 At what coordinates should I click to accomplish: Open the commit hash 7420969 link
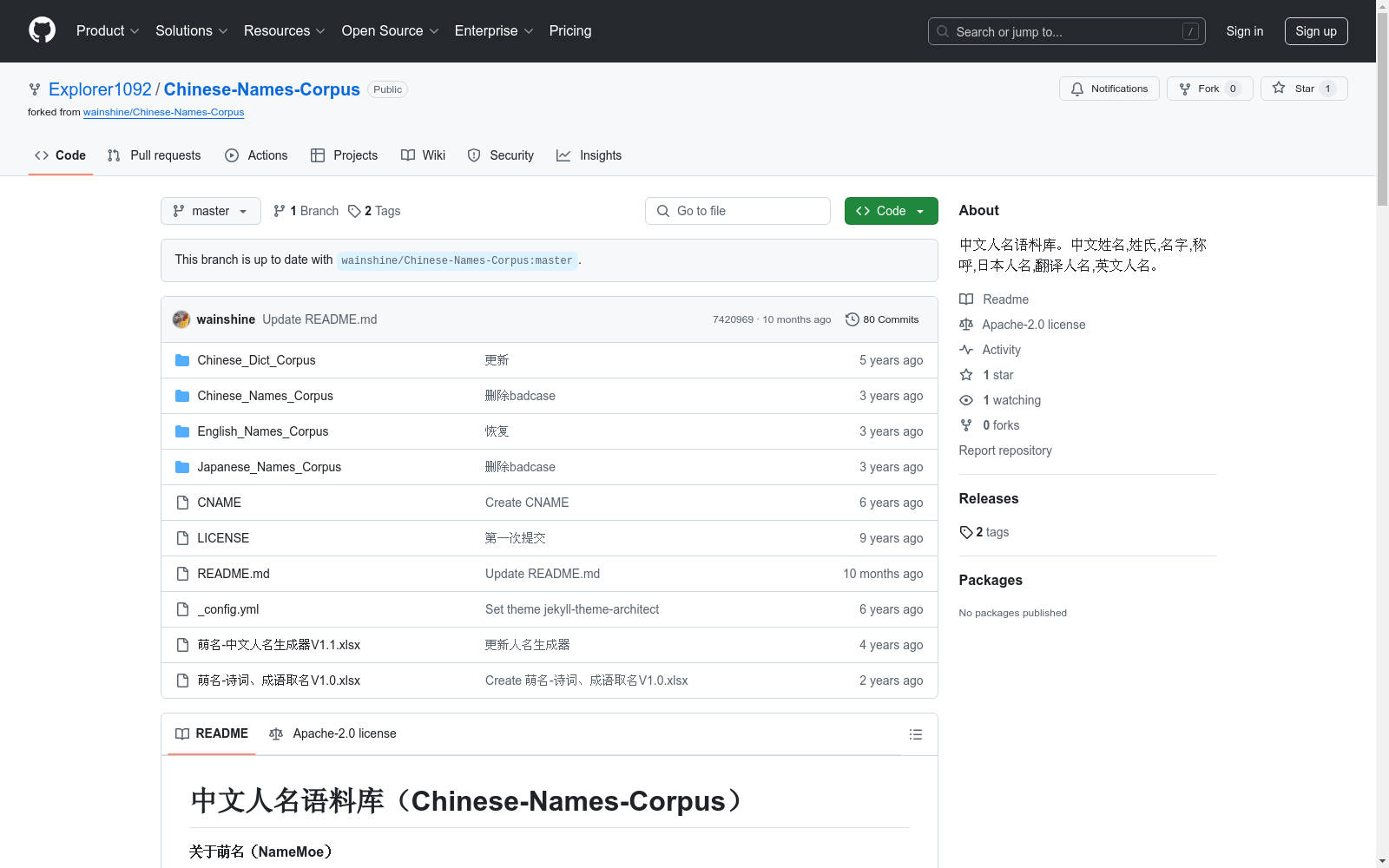(733, 319)
